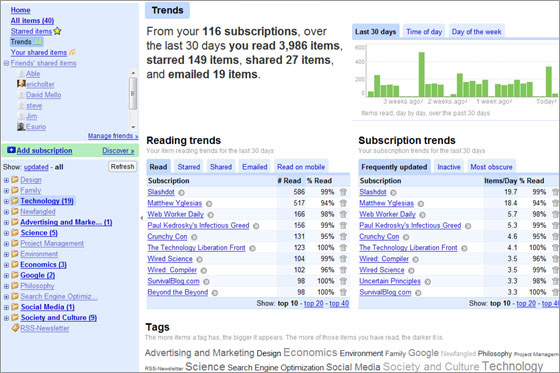Click friends list scroll down arrow
Screen dimensions: 560x373
133,127
